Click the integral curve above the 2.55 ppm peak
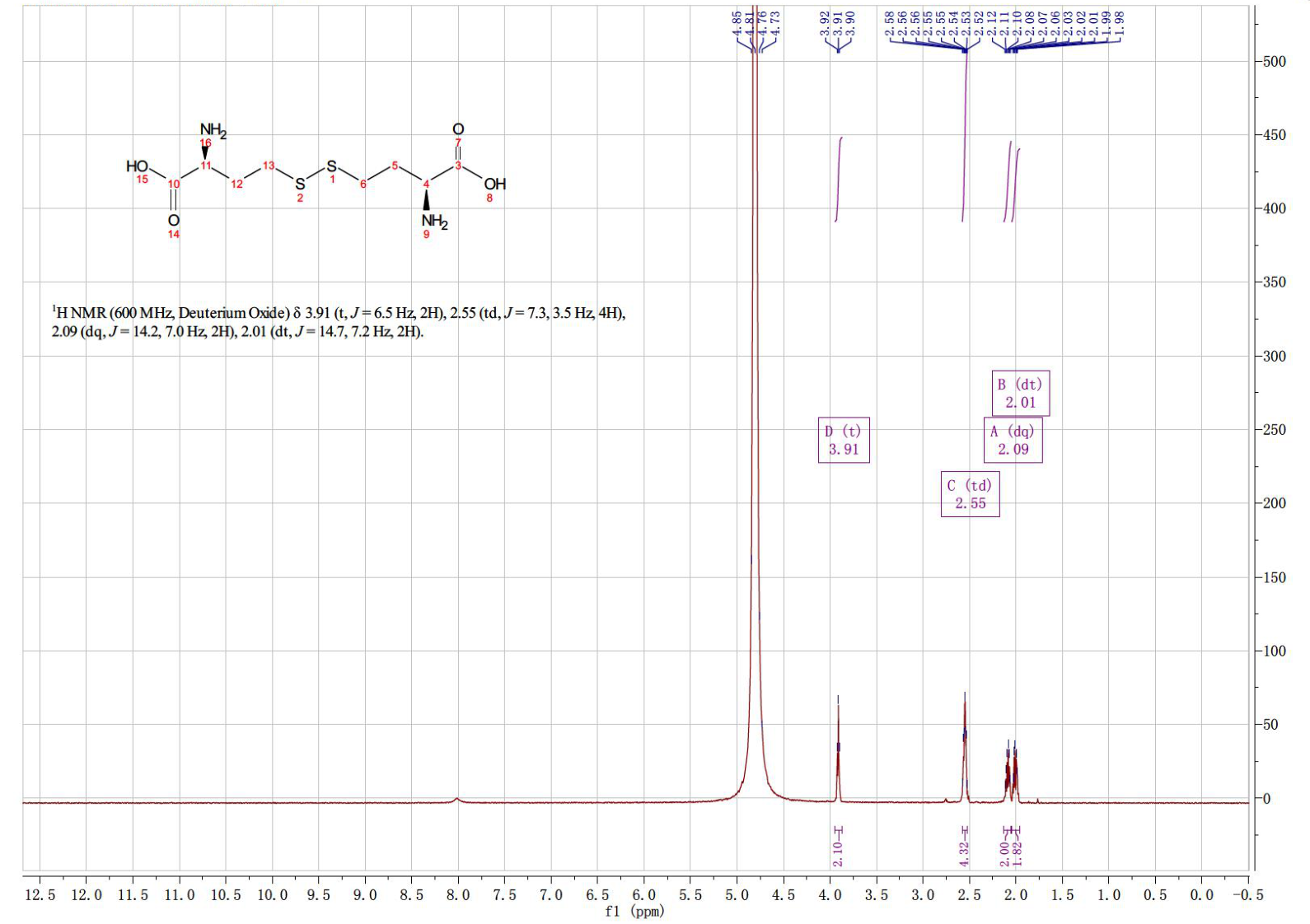Viewport: 1310px width, 924px height. (x=965, y=136)
